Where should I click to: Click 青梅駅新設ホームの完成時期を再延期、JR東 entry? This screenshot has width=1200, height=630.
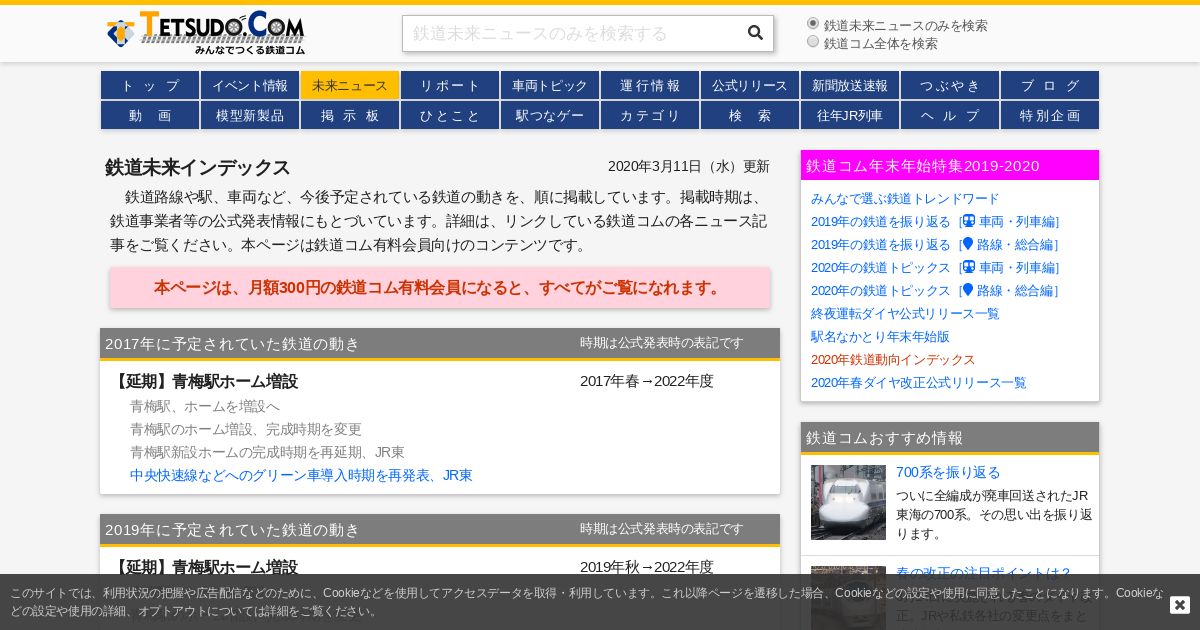pyautogui.click(x=267, y=452)
